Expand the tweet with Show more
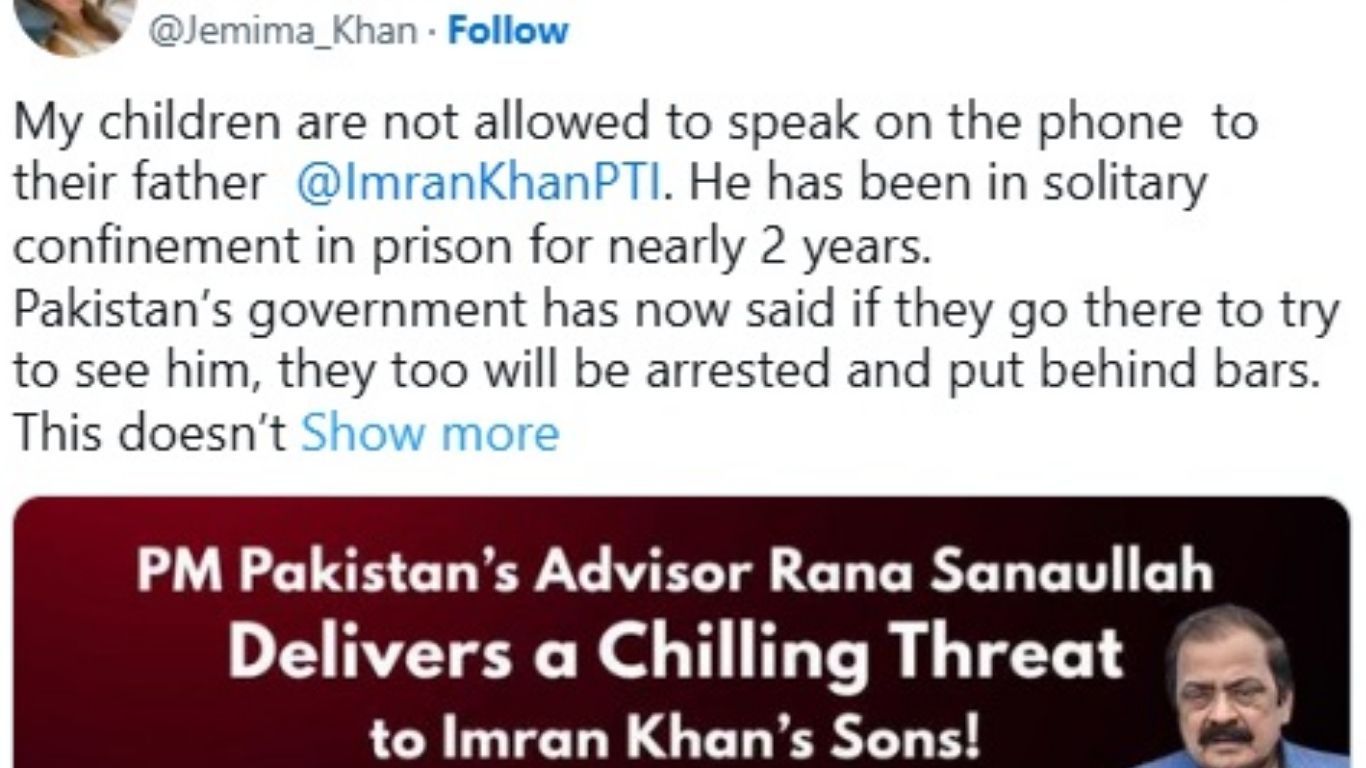This screenshot has height=768, width=1366. coord(429,433)
